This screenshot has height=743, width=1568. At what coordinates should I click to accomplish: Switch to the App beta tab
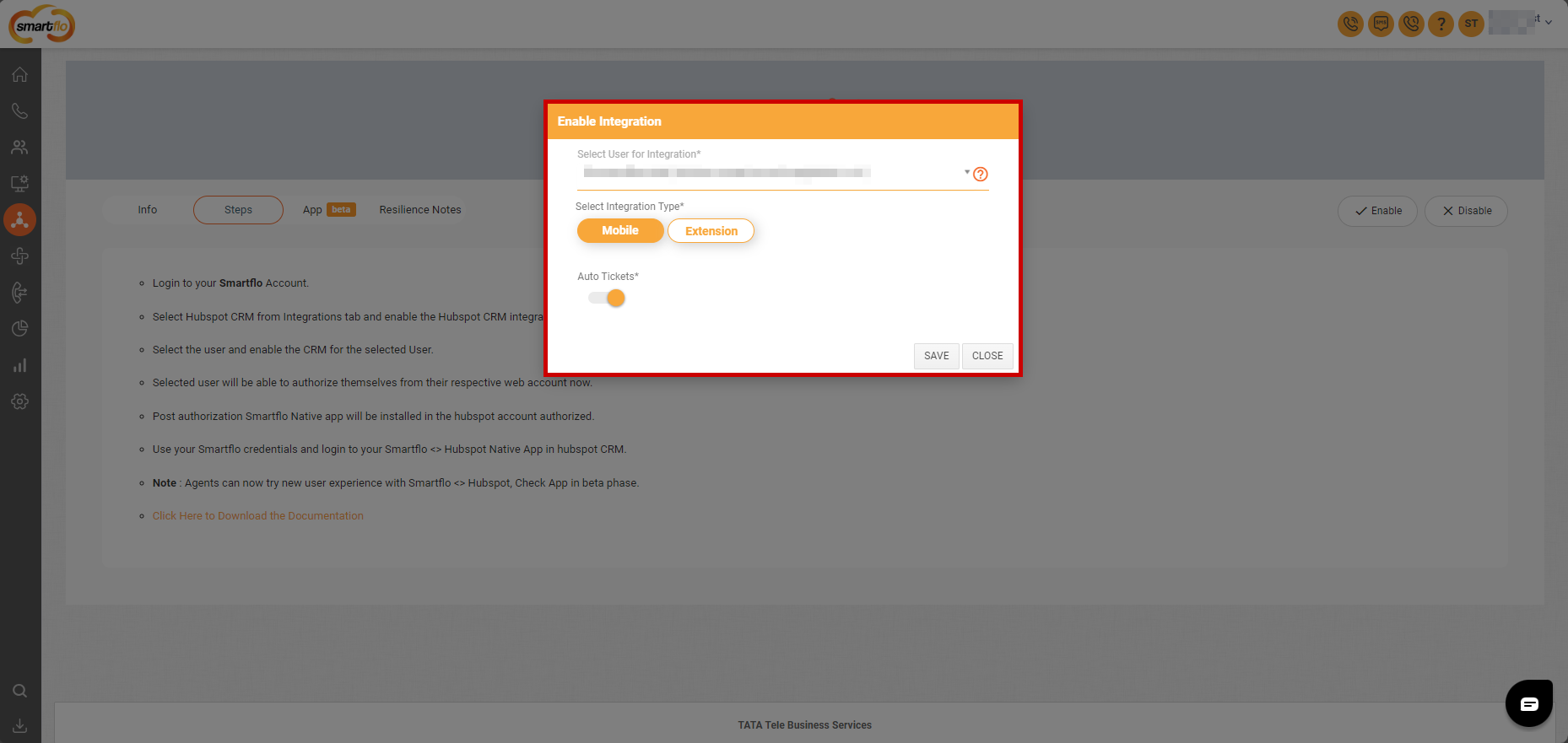click(x=329, y=210)
